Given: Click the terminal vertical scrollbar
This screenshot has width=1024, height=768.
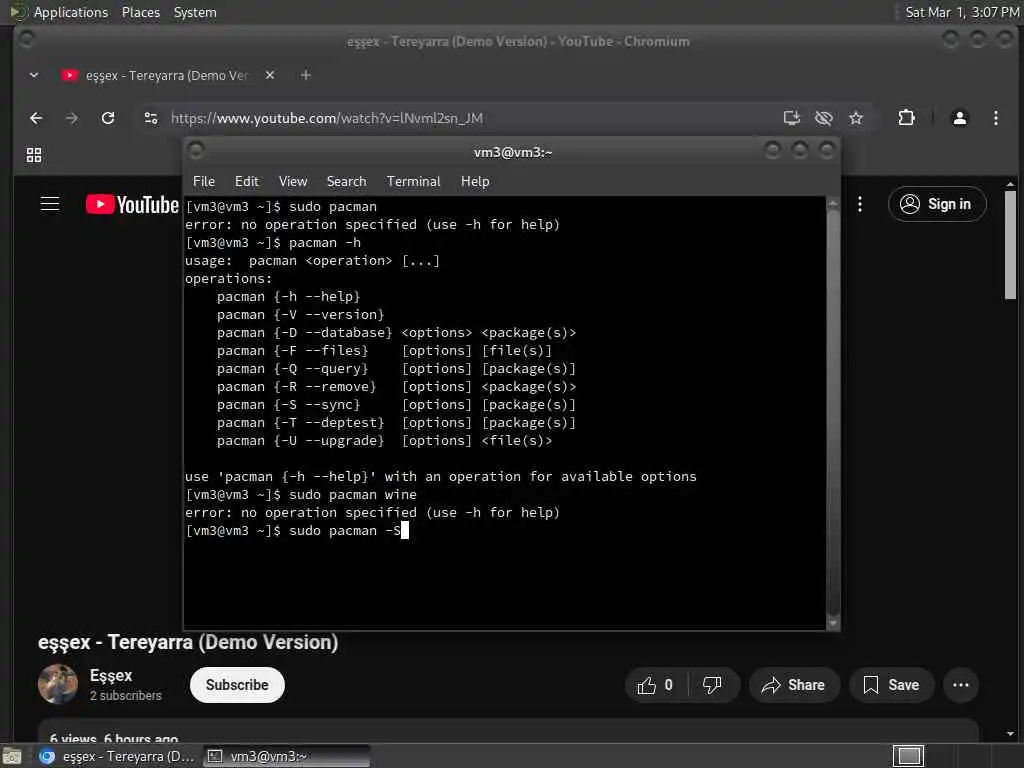Looking at the screenshot, I should (833, 413).
